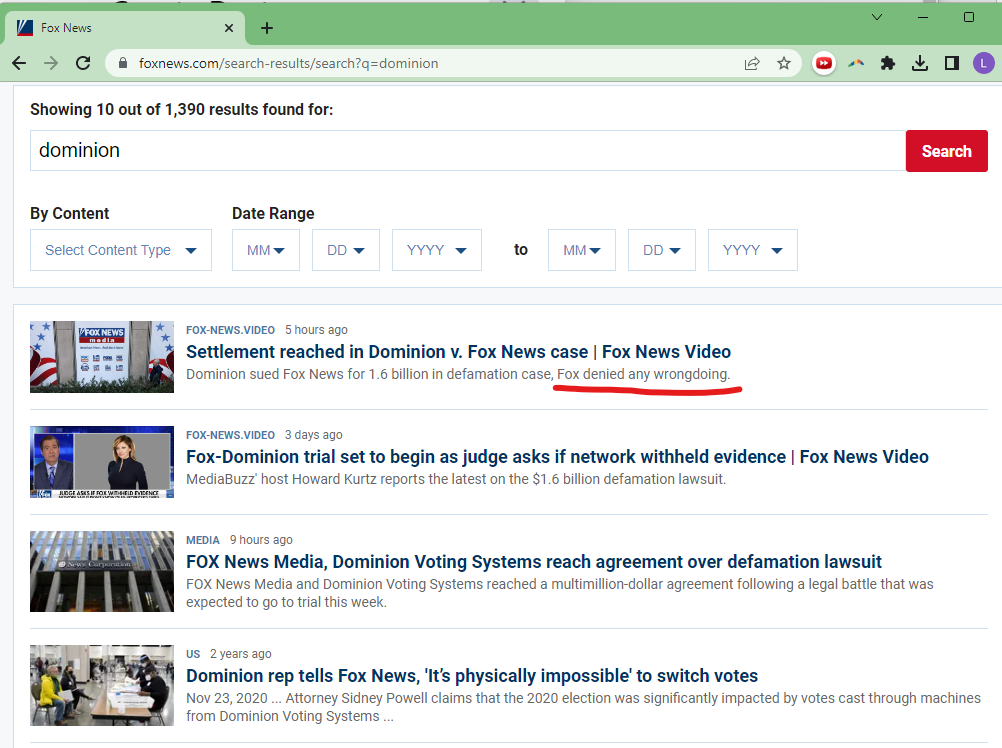1002x748 pixels.
Task: Close the Fox News tab
Action: (229, 28)
